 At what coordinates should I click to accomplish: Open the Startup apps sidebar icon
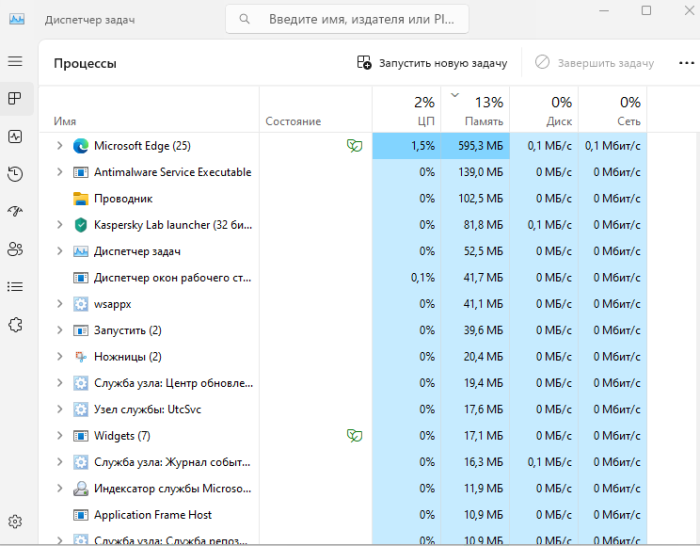(x=15, y=211)
